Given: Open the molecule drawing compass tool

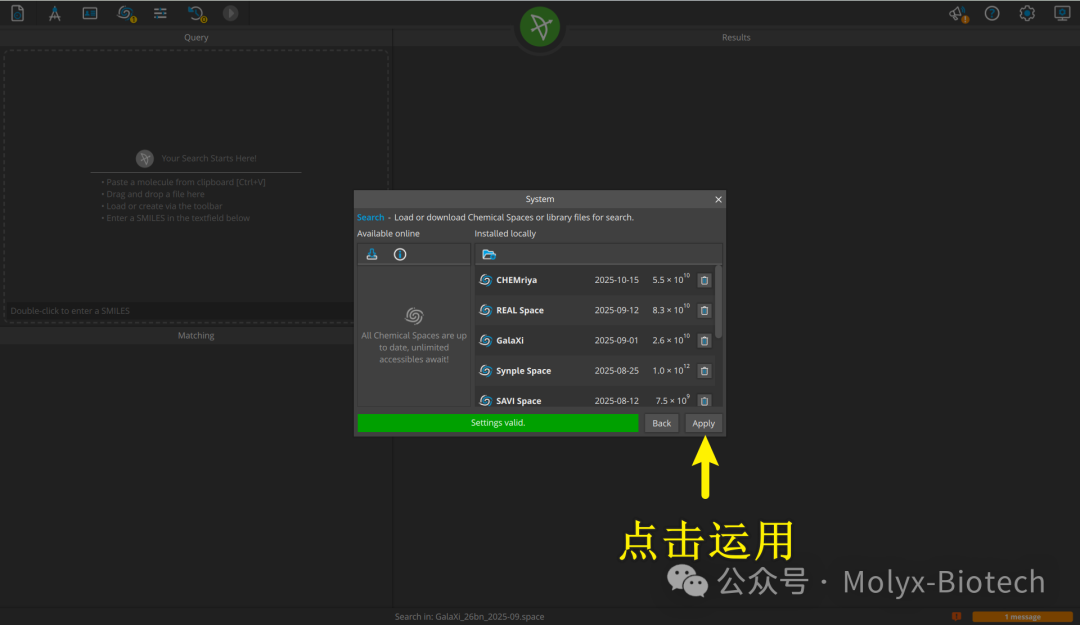Looking at the screenshot, I should [54, 13].
